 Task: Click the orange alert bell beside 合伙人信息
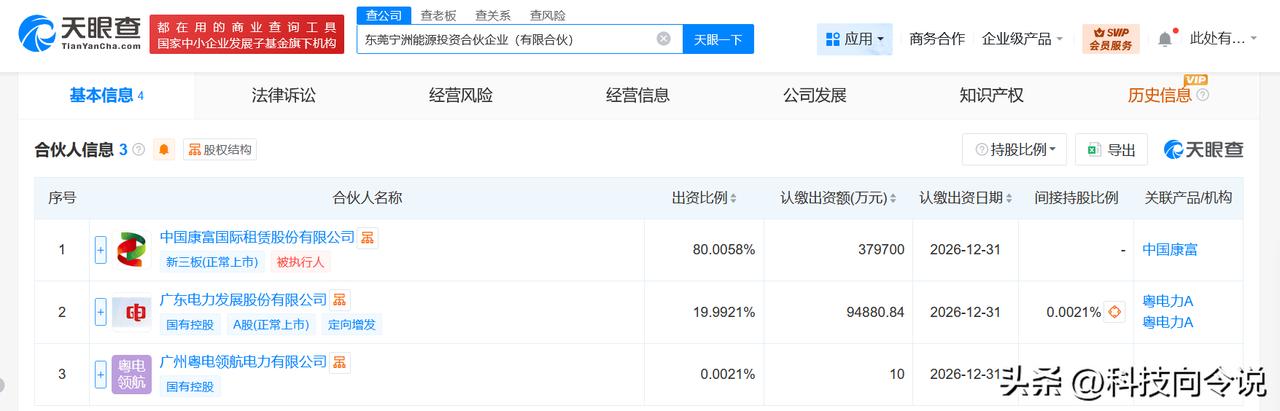[165, 150]
